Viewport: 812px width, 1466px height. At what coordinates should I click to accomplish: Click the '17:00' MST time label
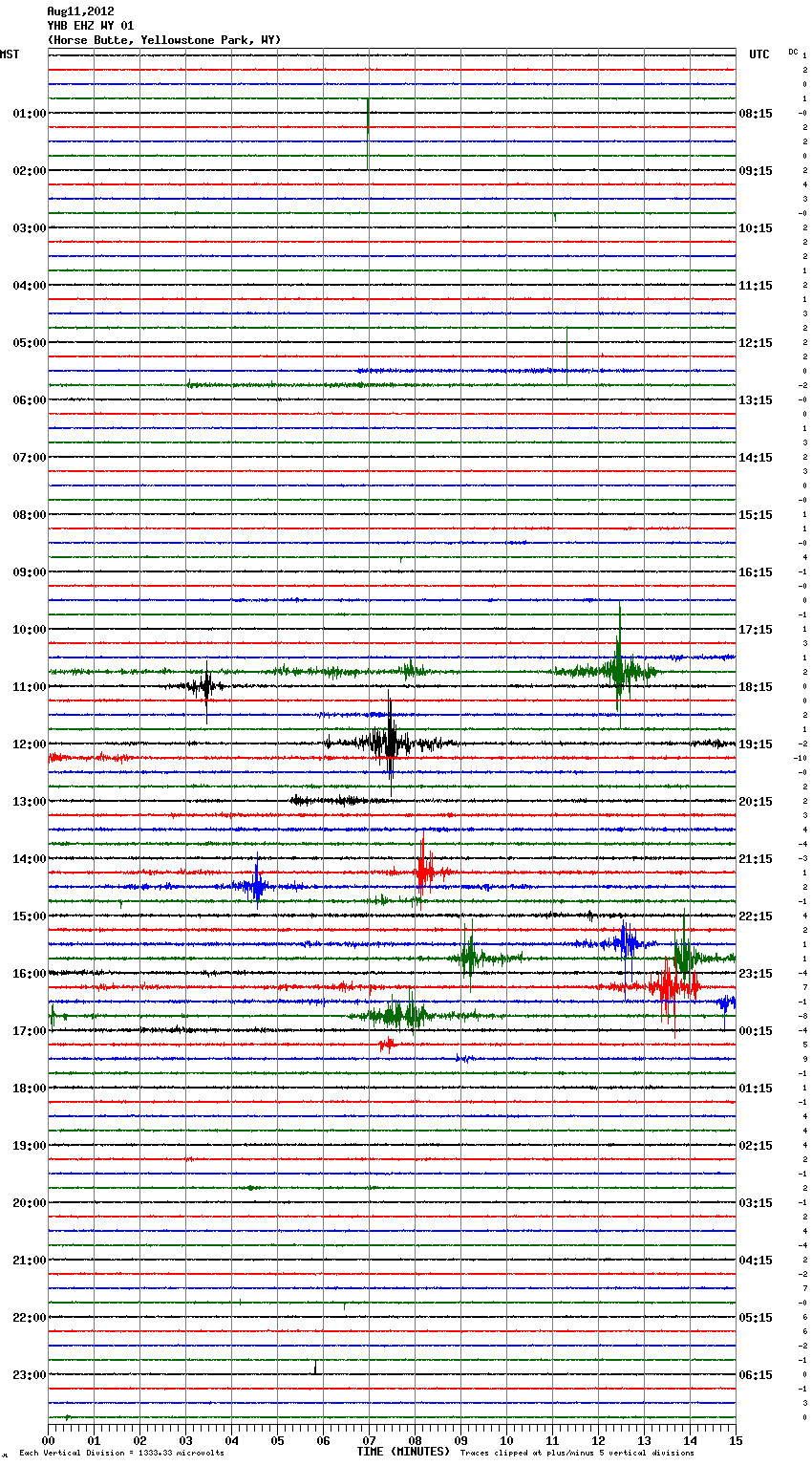(29, 1031)
